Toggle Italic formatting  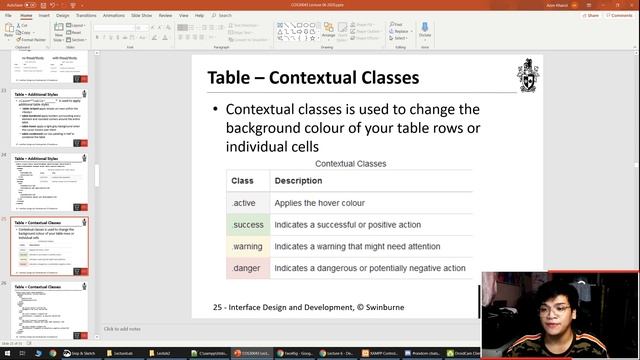pos(104,38)
